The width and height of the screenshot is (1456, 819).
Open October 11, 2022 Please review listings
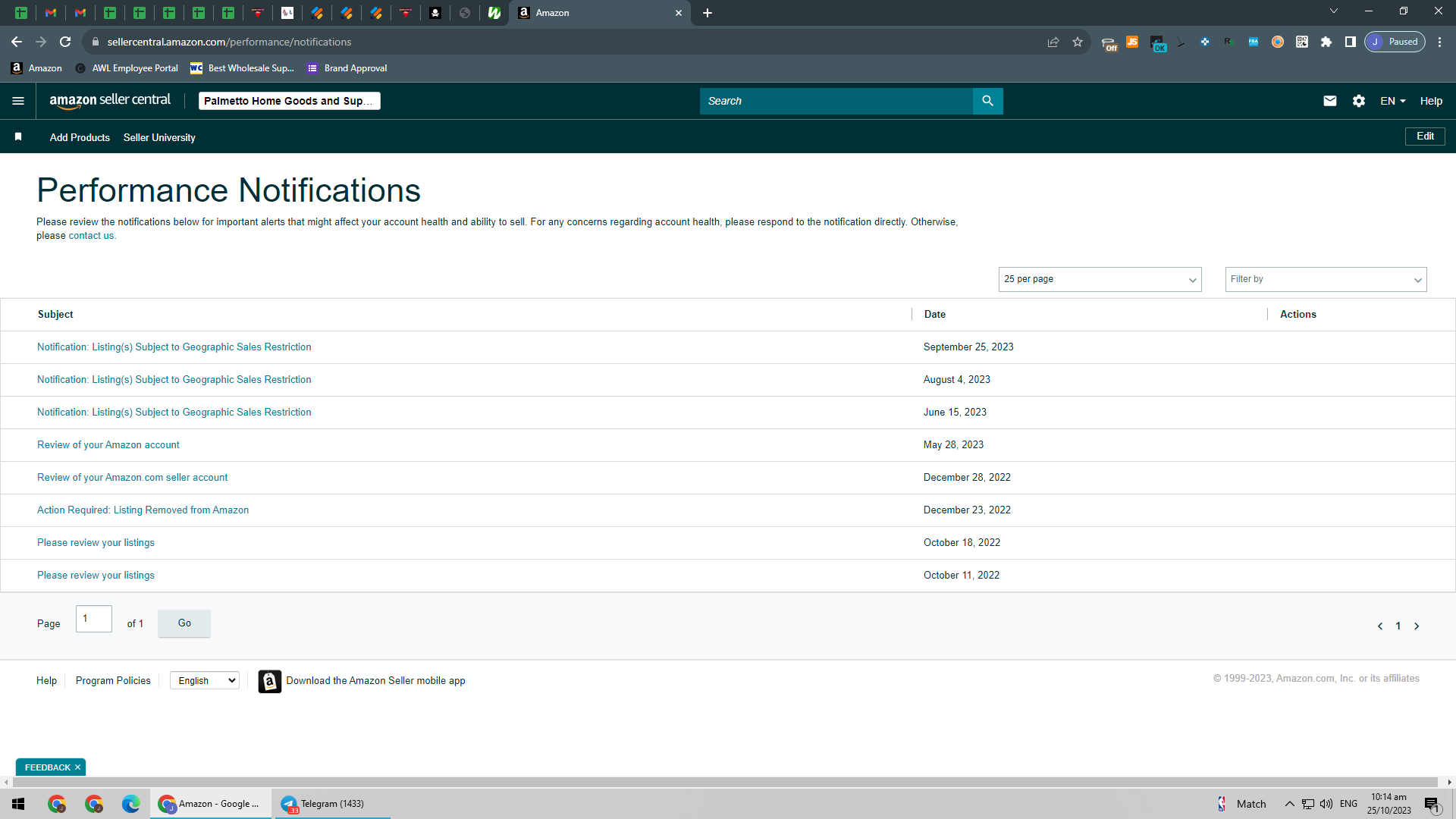96,576
